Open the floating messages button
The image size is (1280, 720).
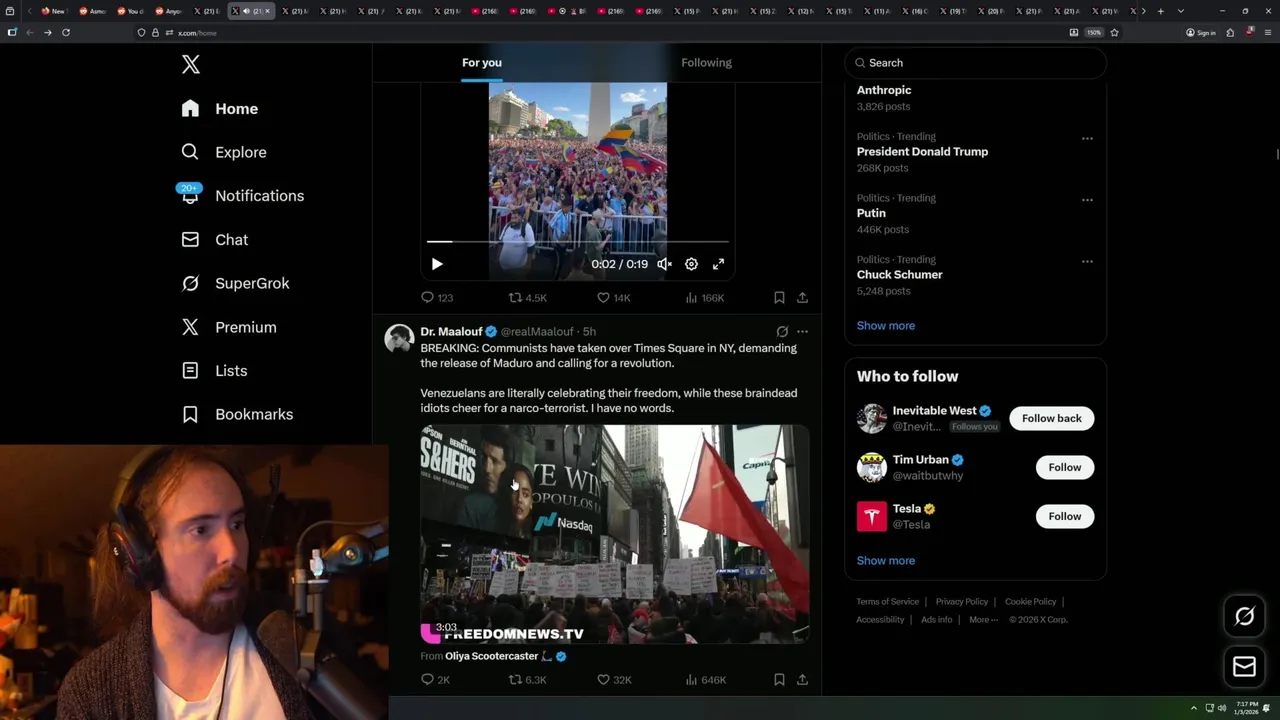click(x=1244, y=666)
